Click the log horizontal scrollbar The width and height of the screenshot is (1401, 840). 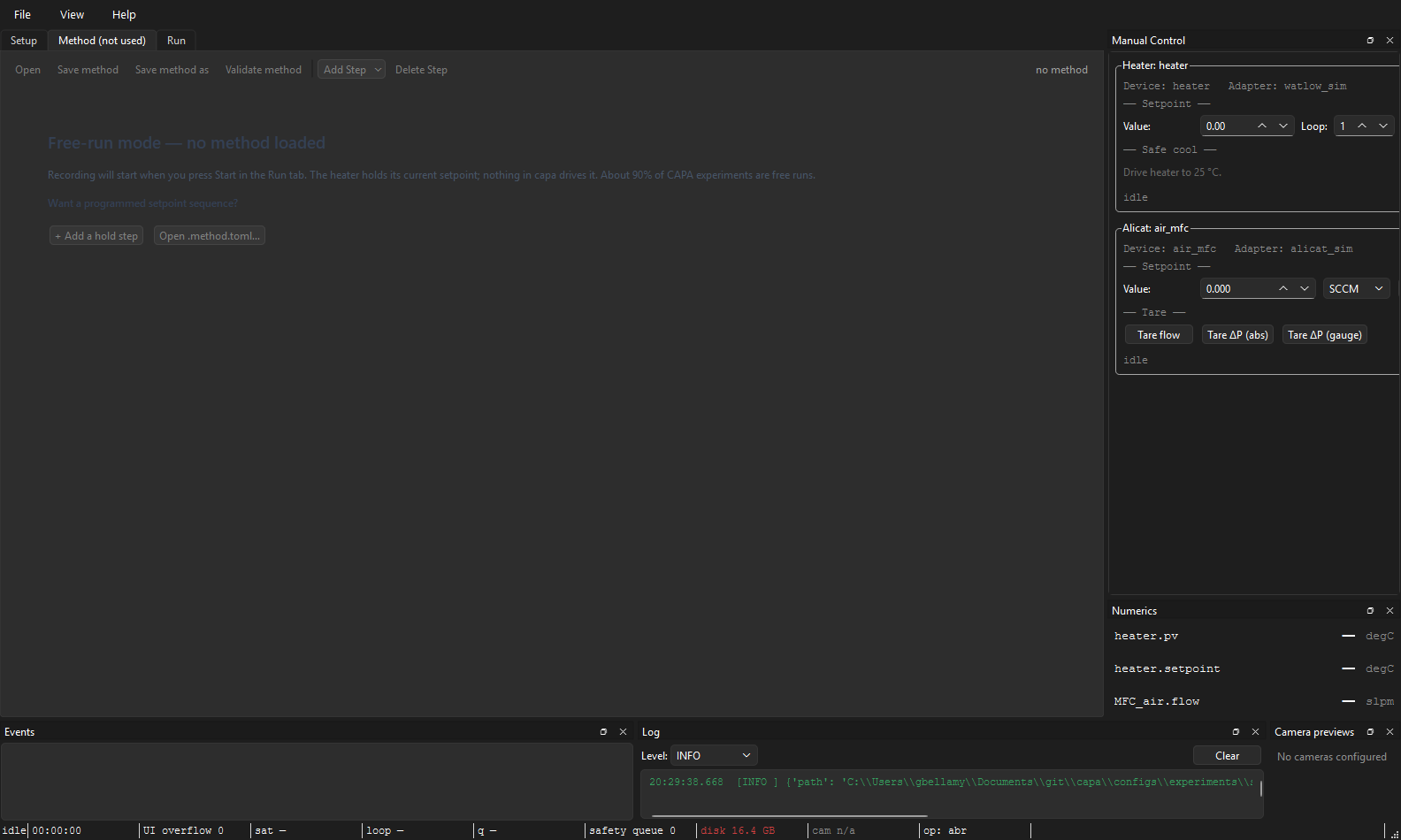point(789,815)
